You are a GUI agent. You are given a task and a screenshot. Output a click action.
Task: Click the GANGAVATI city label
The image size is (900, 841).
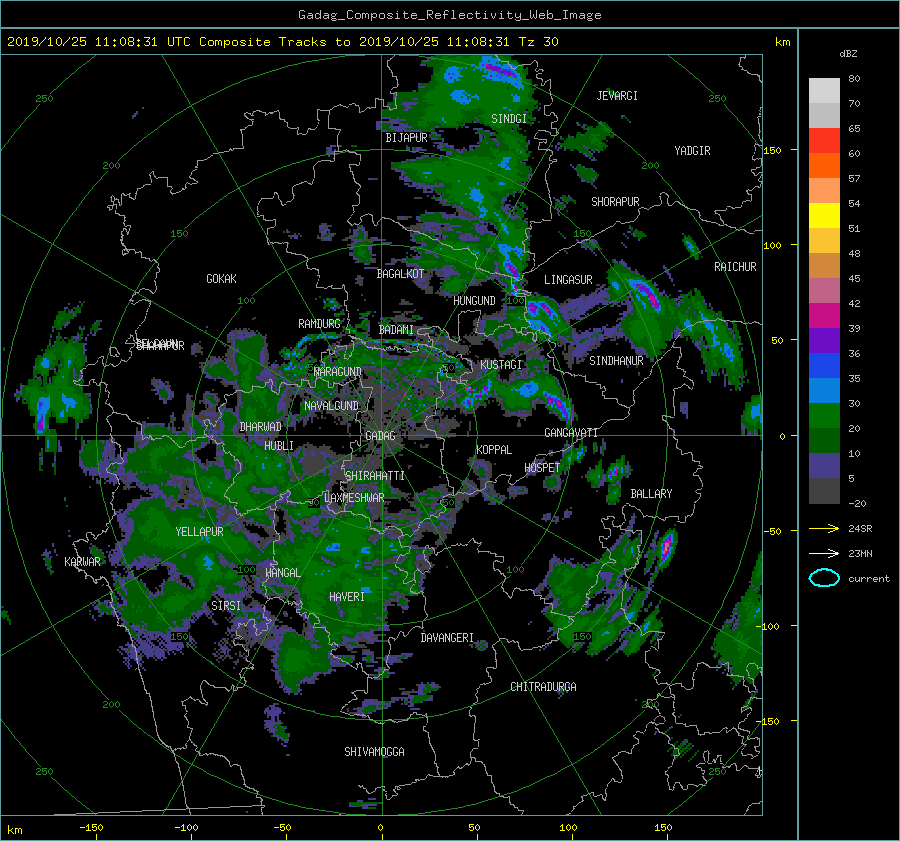coord(571,433)
